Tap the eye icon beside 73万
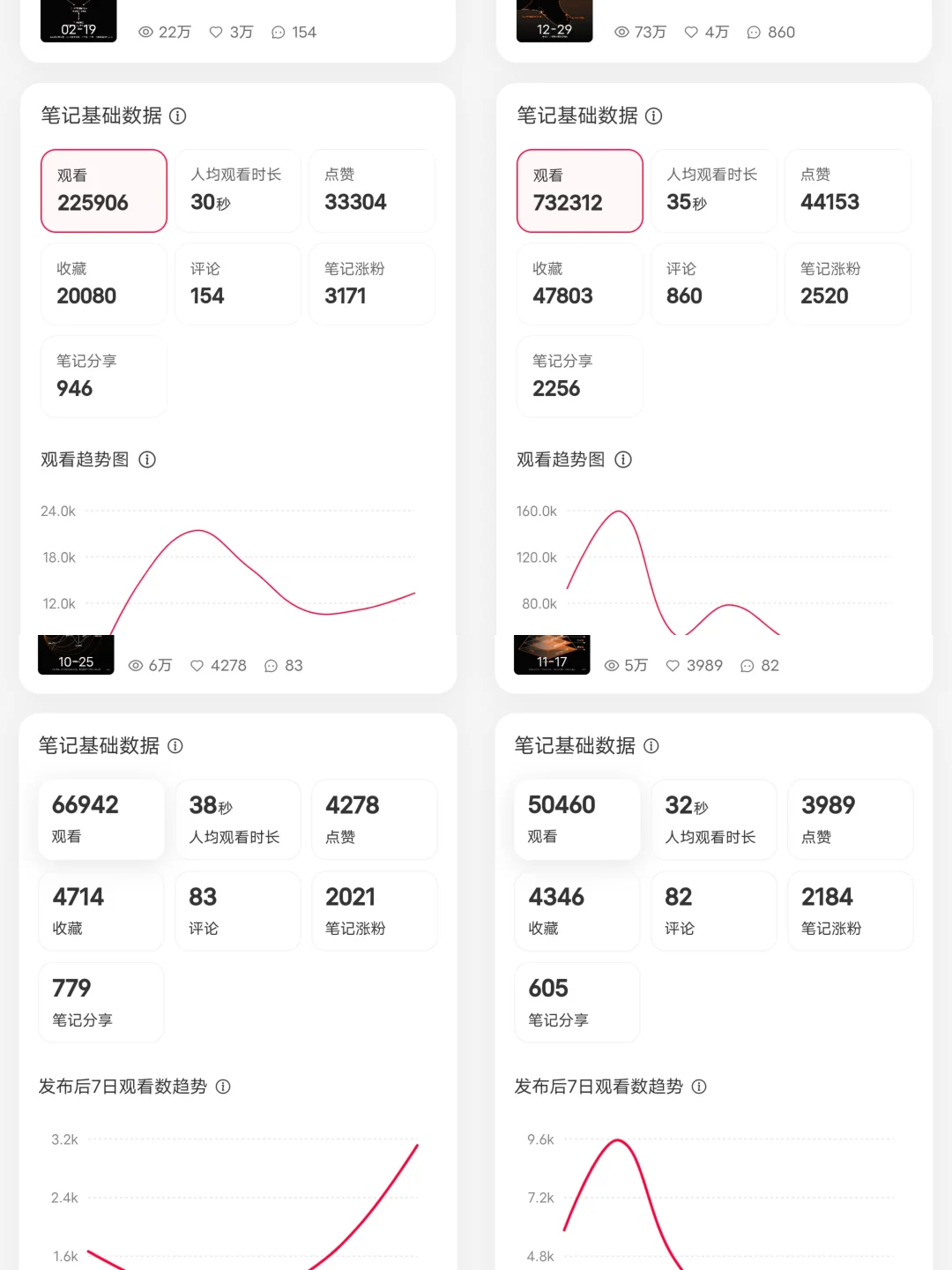Screen dimensions: 952x1270 click(x=621, y=32)
